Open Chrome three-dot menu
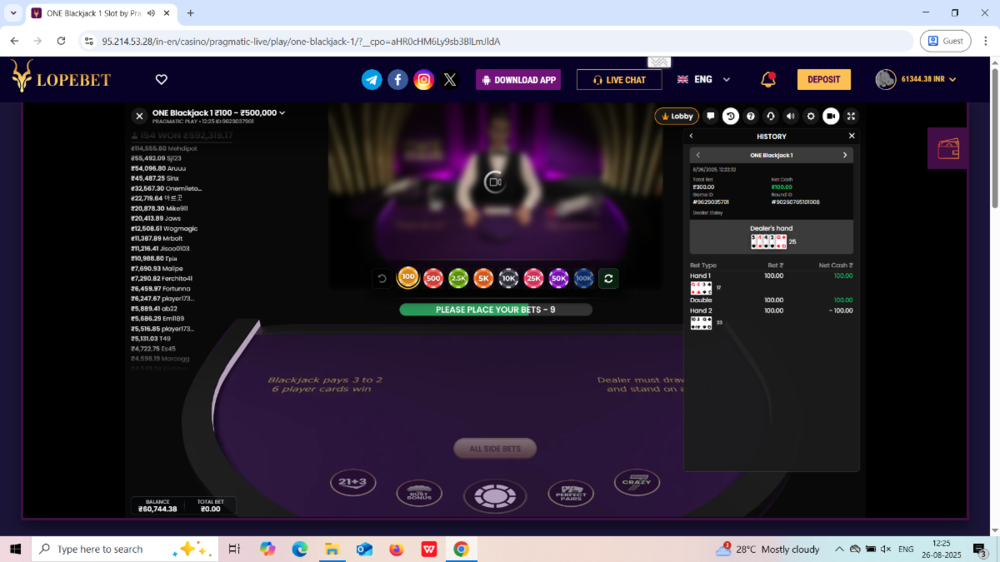 pos(986,41)
